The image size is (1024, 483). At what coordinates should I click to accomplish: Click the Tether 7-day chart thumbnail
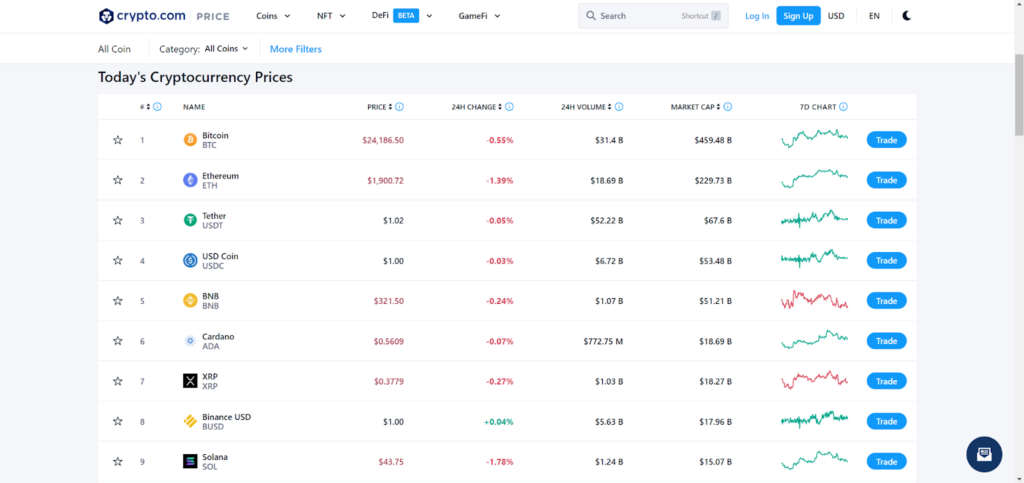pyautogui.click(x=814, y=219)
